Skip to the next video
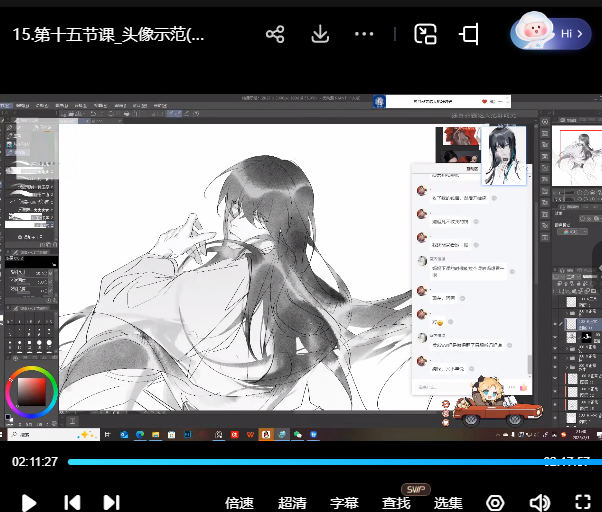602x512 pixels. (112, 502)
